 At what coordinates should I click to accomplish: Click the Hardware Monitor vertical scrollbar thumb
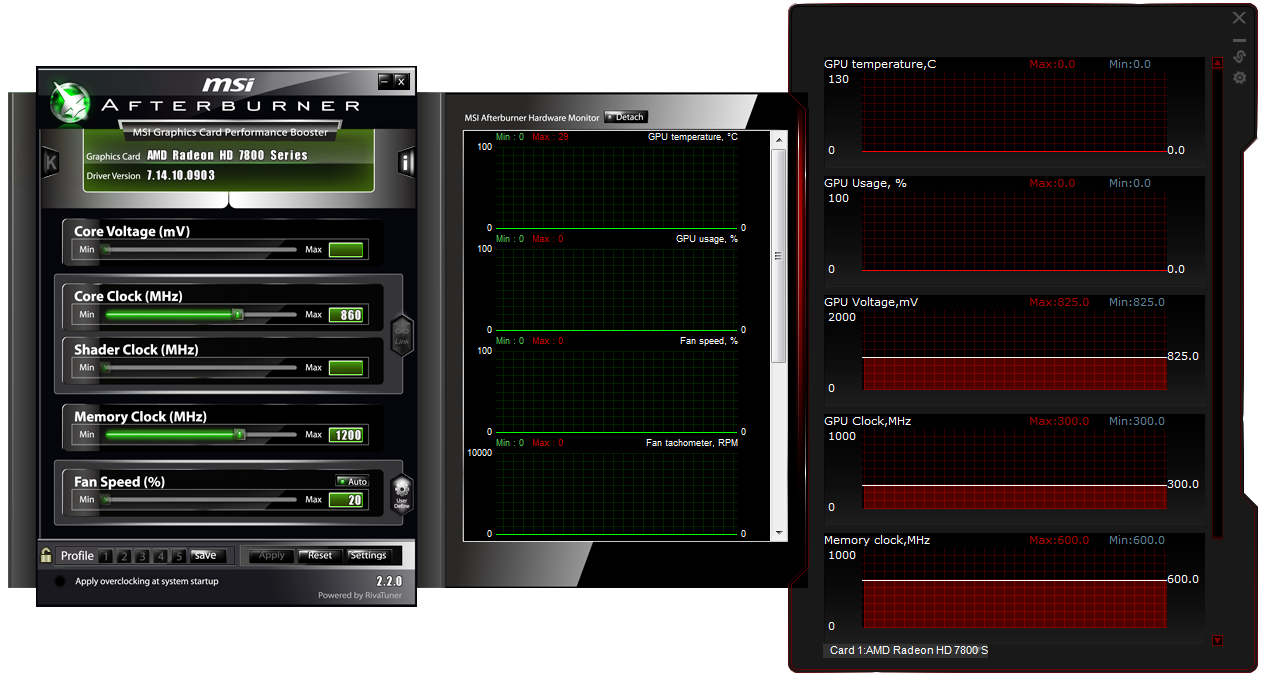tap(779, 256)
